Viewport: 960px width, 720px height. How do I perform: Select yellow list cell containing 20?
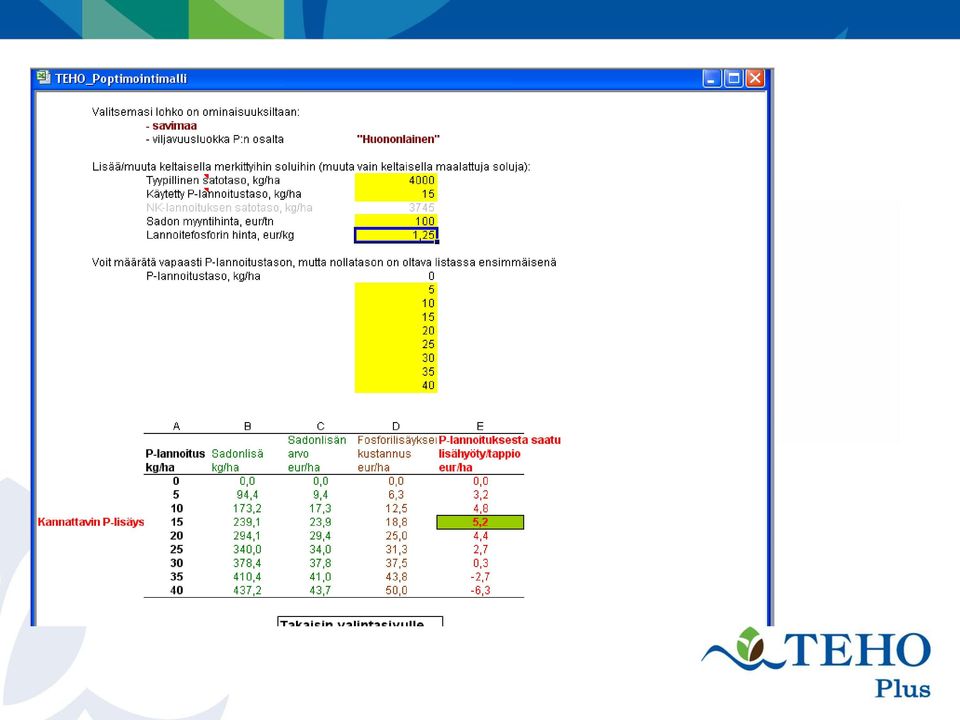[x=396, y=331]
